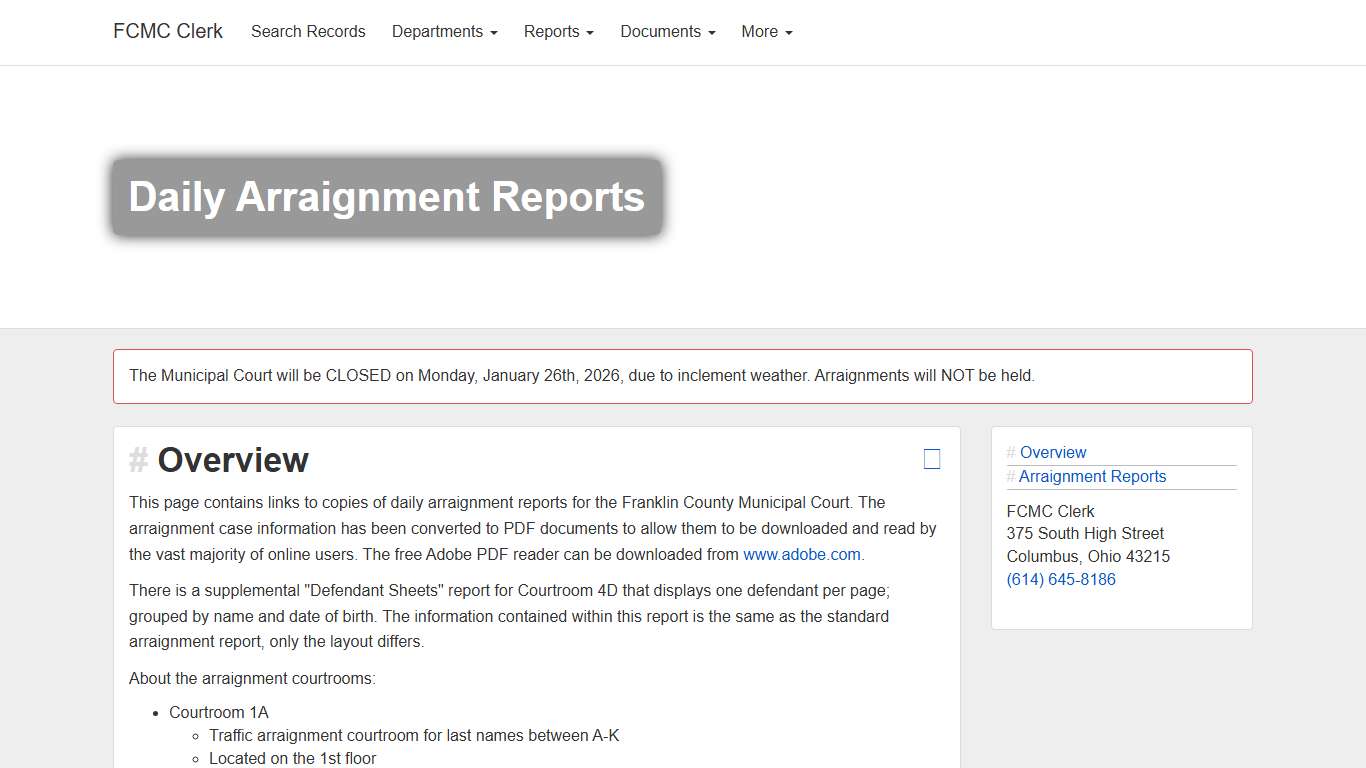Click the Documents menu chevron
The width and height of the screenshot is (1366, 768).
coord(711,32)
